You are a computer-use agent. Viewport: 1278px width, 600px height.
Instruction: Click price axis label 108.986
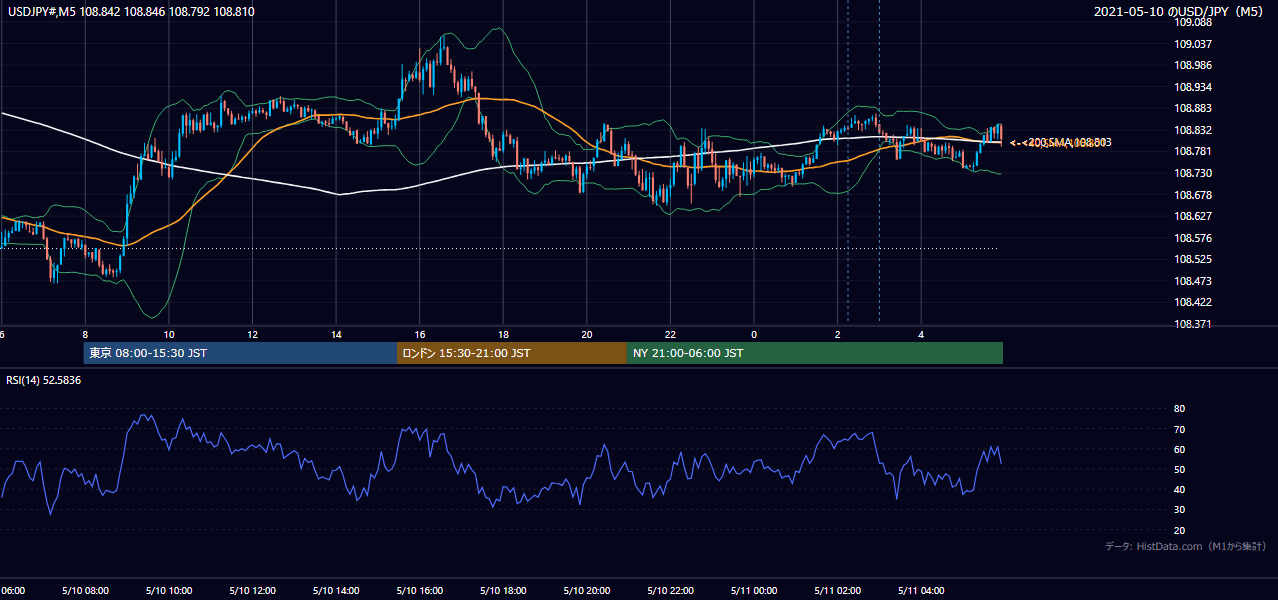pyautogui.click(x=1194, y=65)
